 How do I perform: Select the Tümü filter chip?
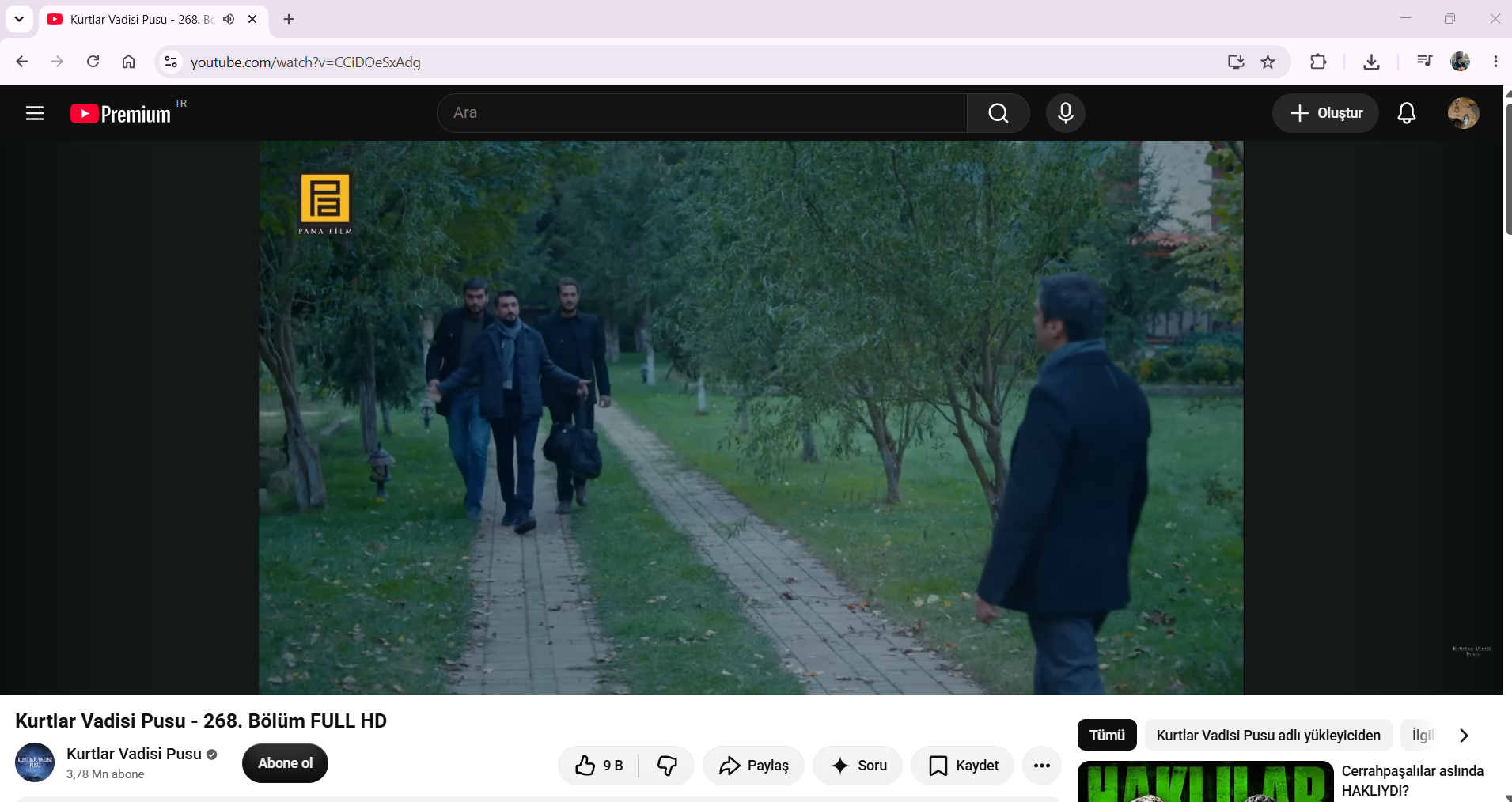tap(1107, 735)
